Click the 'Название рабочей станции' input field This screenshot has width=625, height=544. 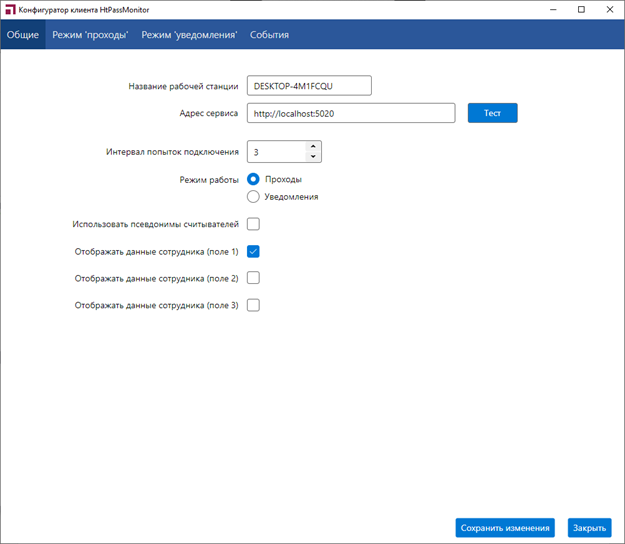point(309,86)
